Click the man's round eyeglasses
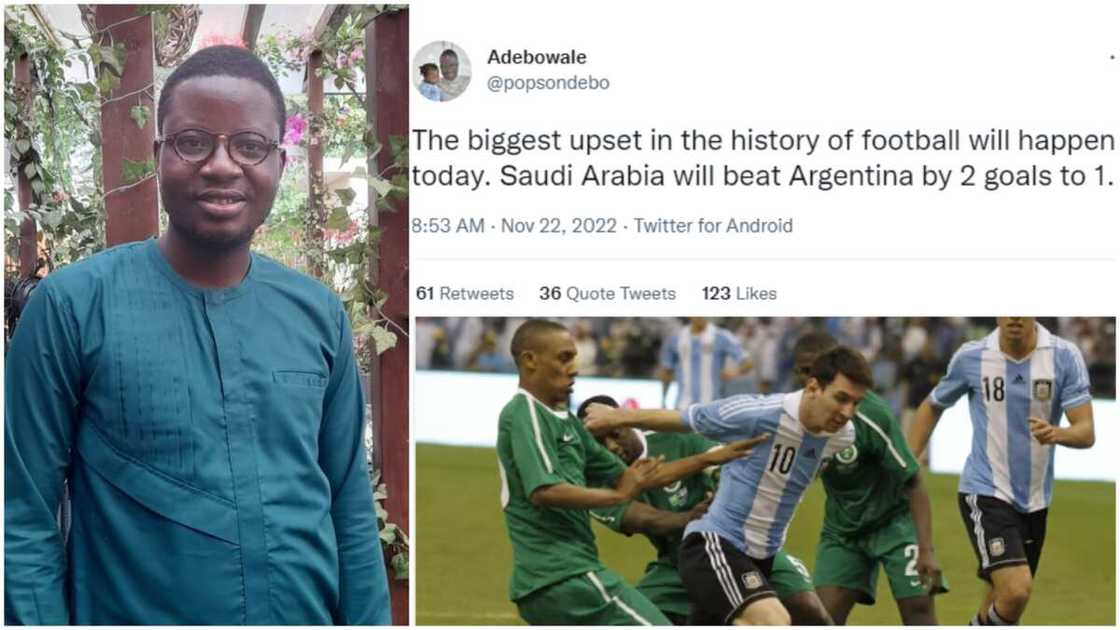The image size is (1120, 630). [218, 146]
